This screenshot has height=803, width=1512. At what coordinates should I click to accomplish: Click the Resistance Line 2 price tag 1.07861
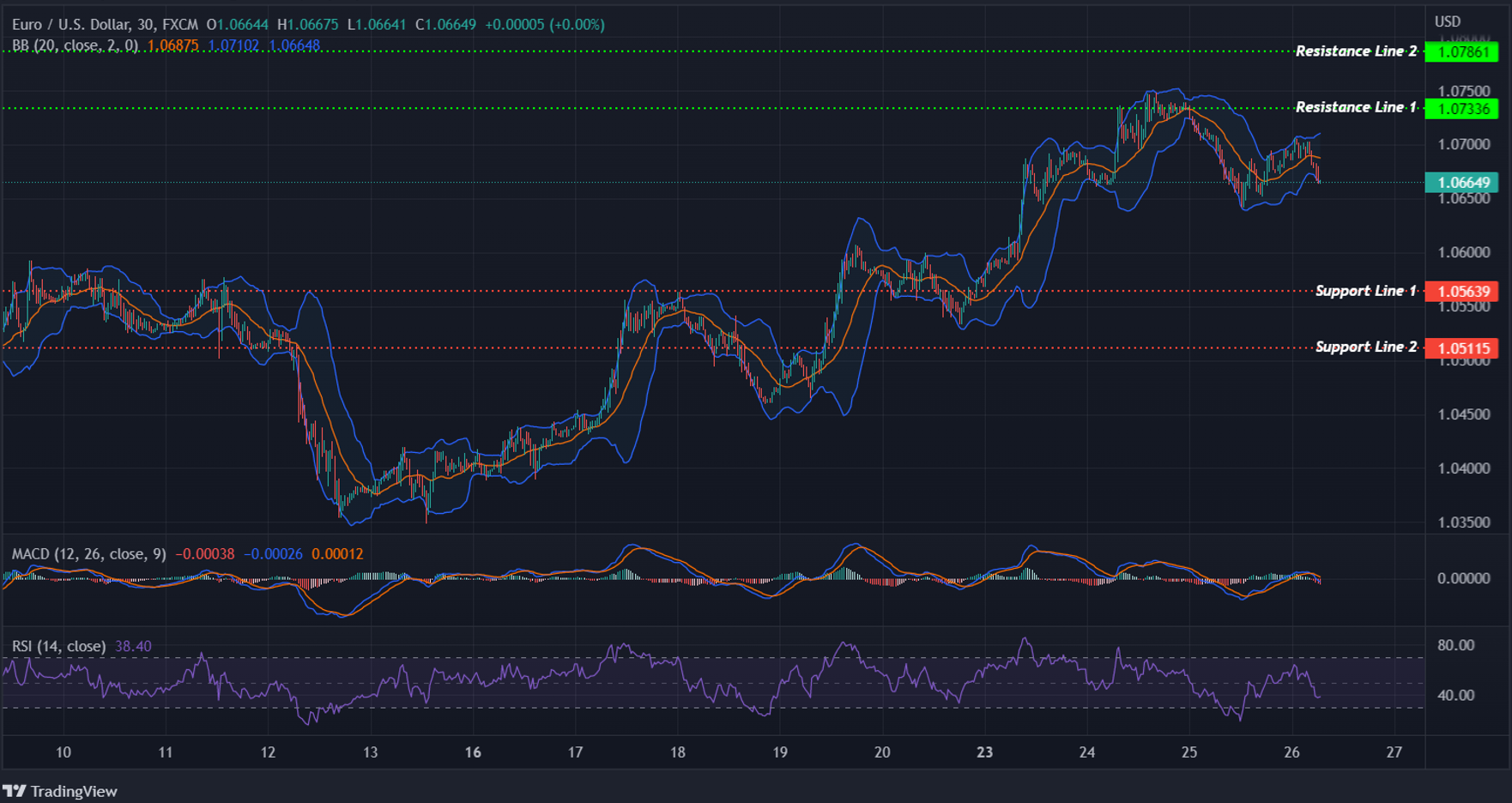click(1464, 51)
